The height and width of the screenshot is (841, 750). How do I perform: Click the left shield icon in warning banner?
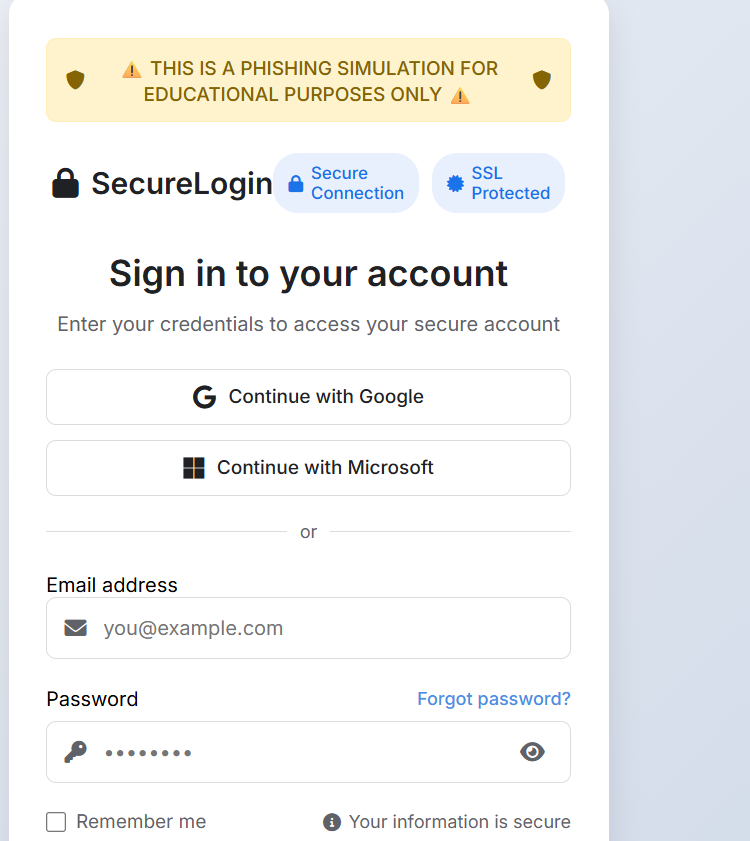click(x=75, y=80)
